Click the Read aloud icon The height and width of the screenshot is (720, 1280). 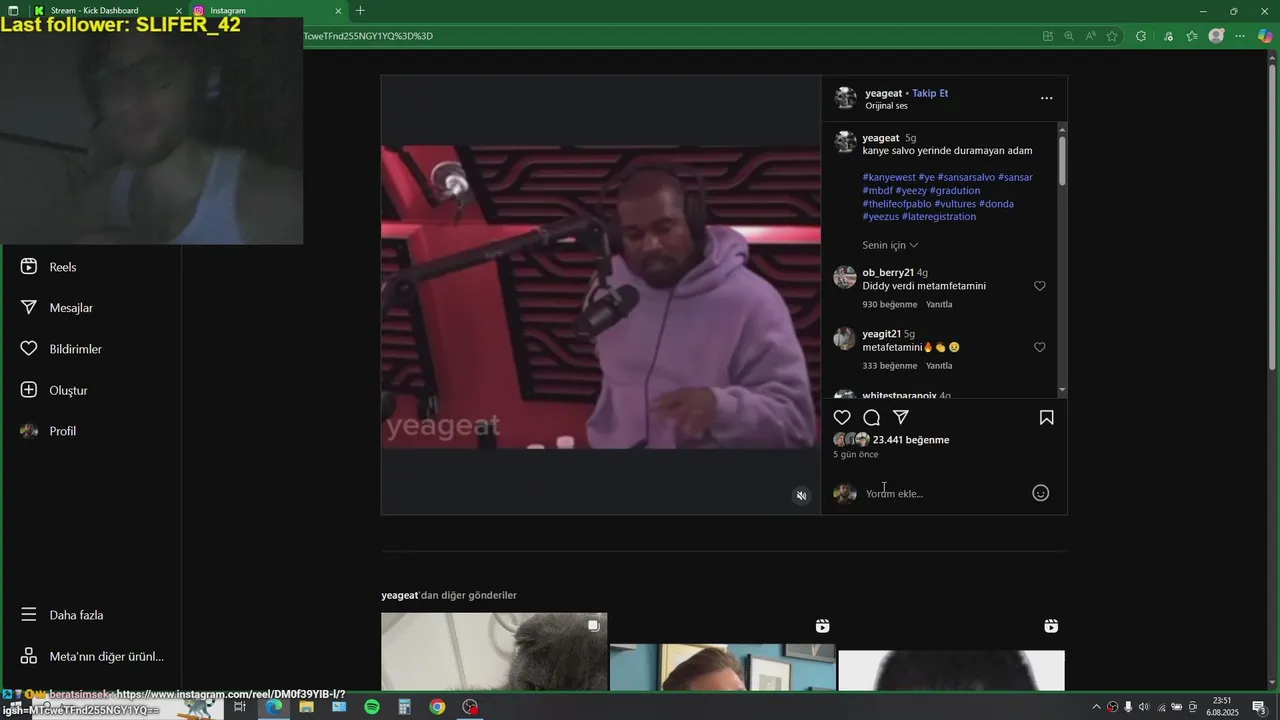click(1090, 36)
